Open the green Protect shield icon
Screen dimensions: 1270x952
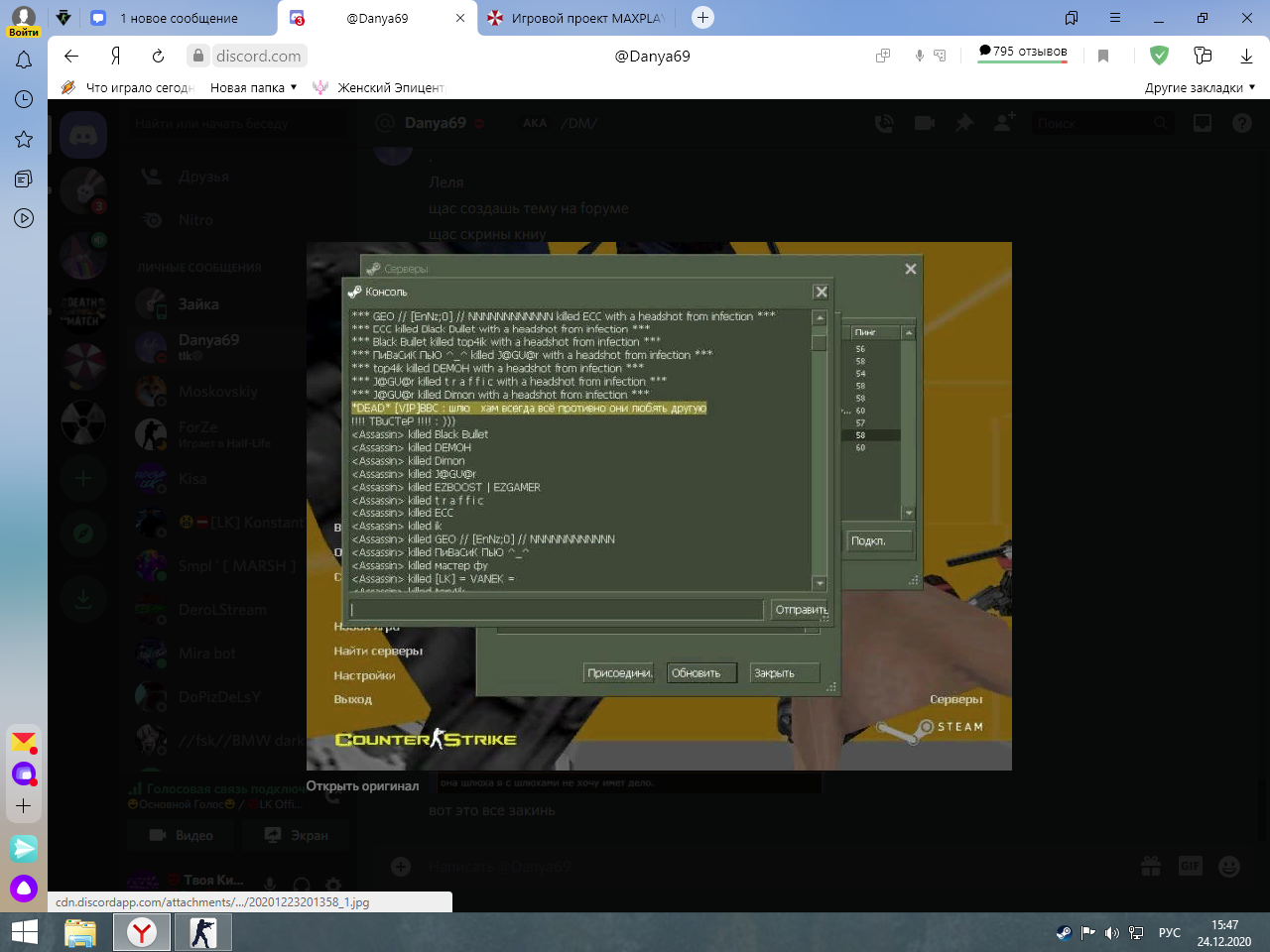[x=1159, y=55]
